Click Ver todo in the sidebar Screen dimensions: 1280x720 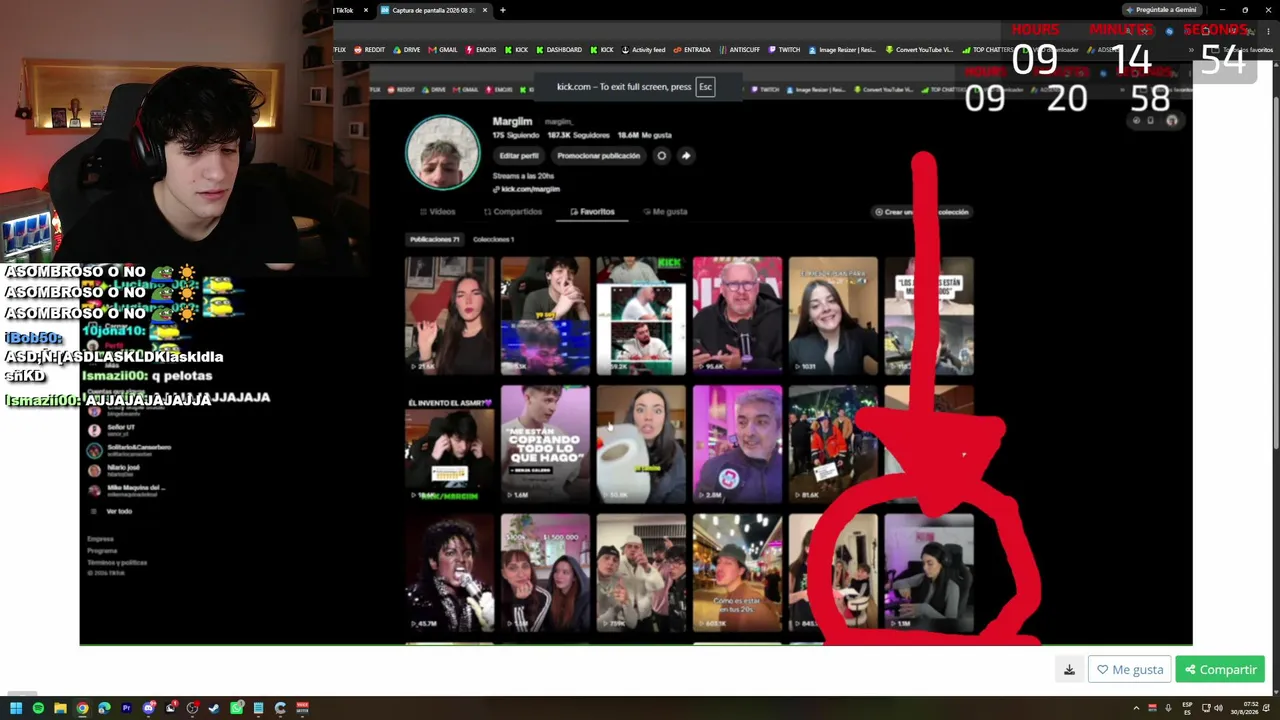click(119, 511)
